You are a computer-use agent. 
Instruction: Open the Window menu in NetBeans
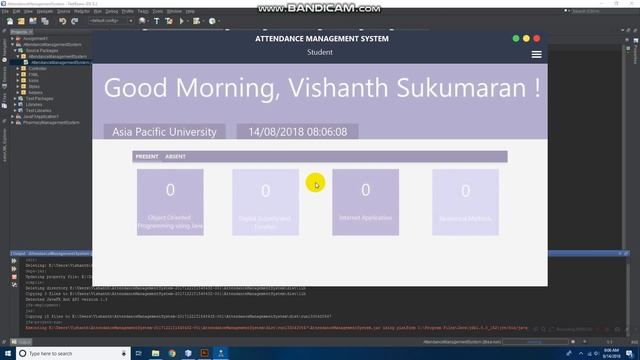tap(174, 11)
